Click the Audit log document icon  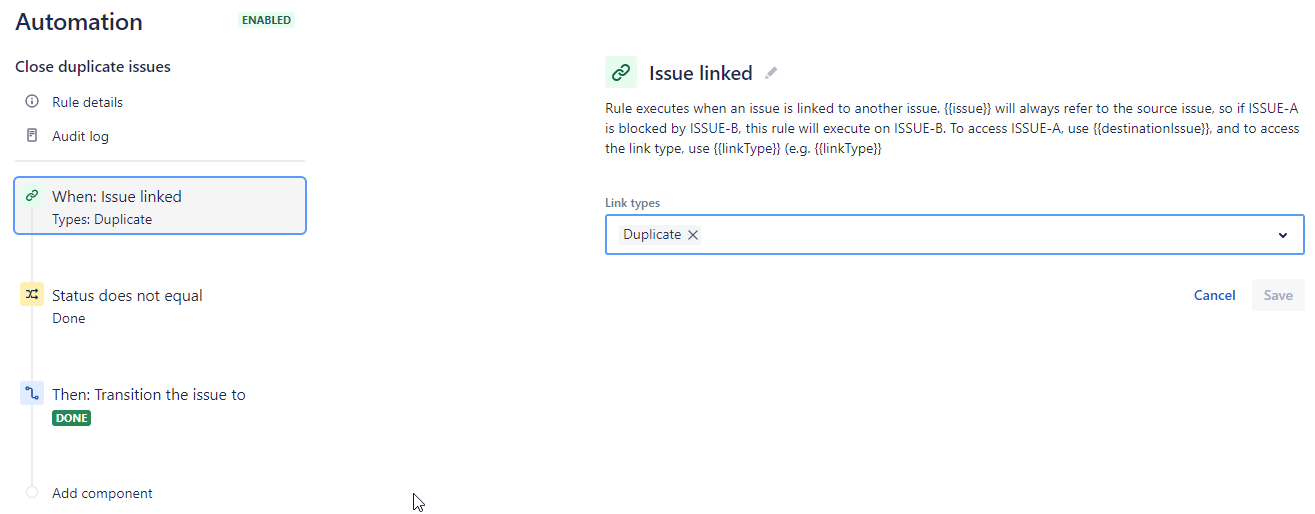click(x=32, y=136)
